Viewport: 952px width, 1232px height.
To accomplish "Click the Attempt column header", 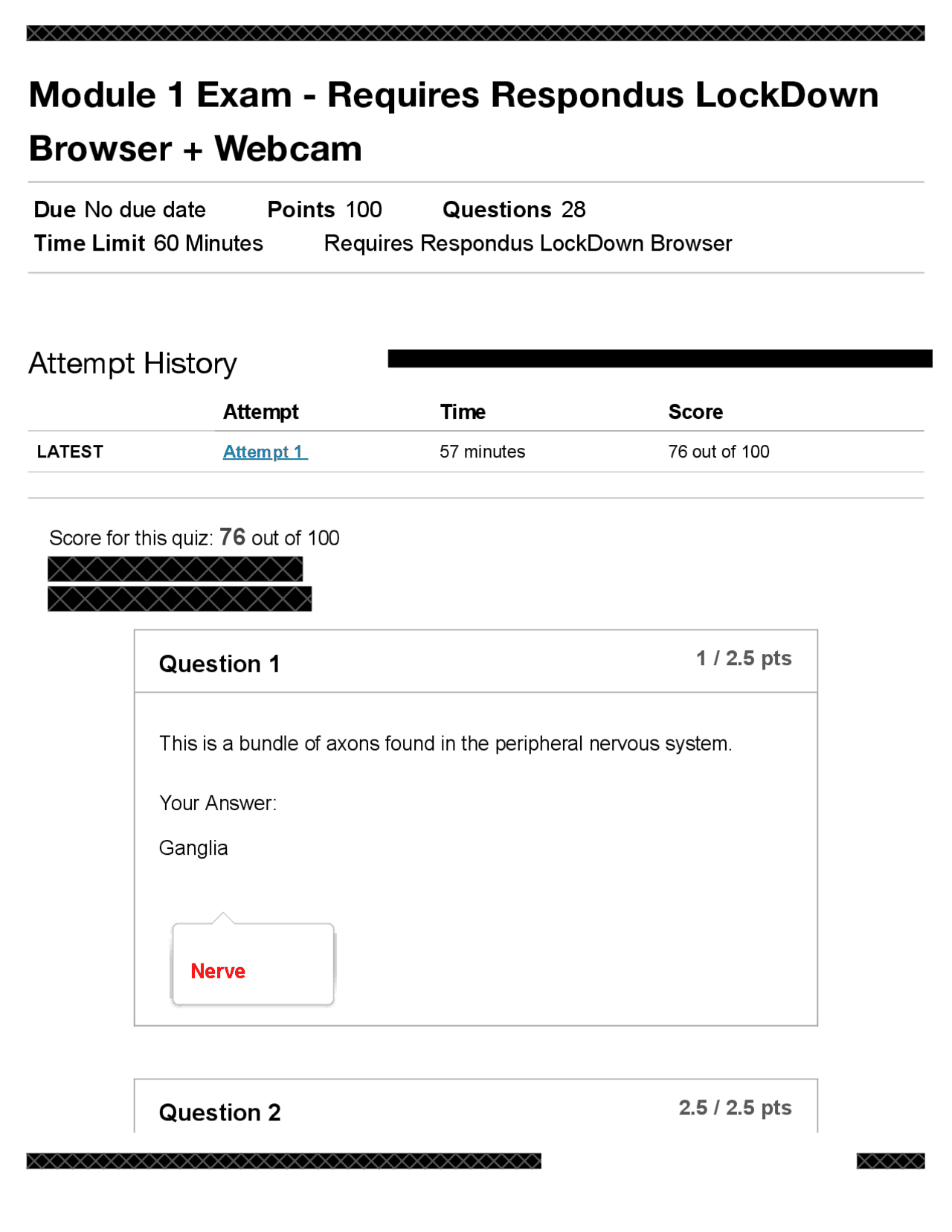I will point(260,411).
